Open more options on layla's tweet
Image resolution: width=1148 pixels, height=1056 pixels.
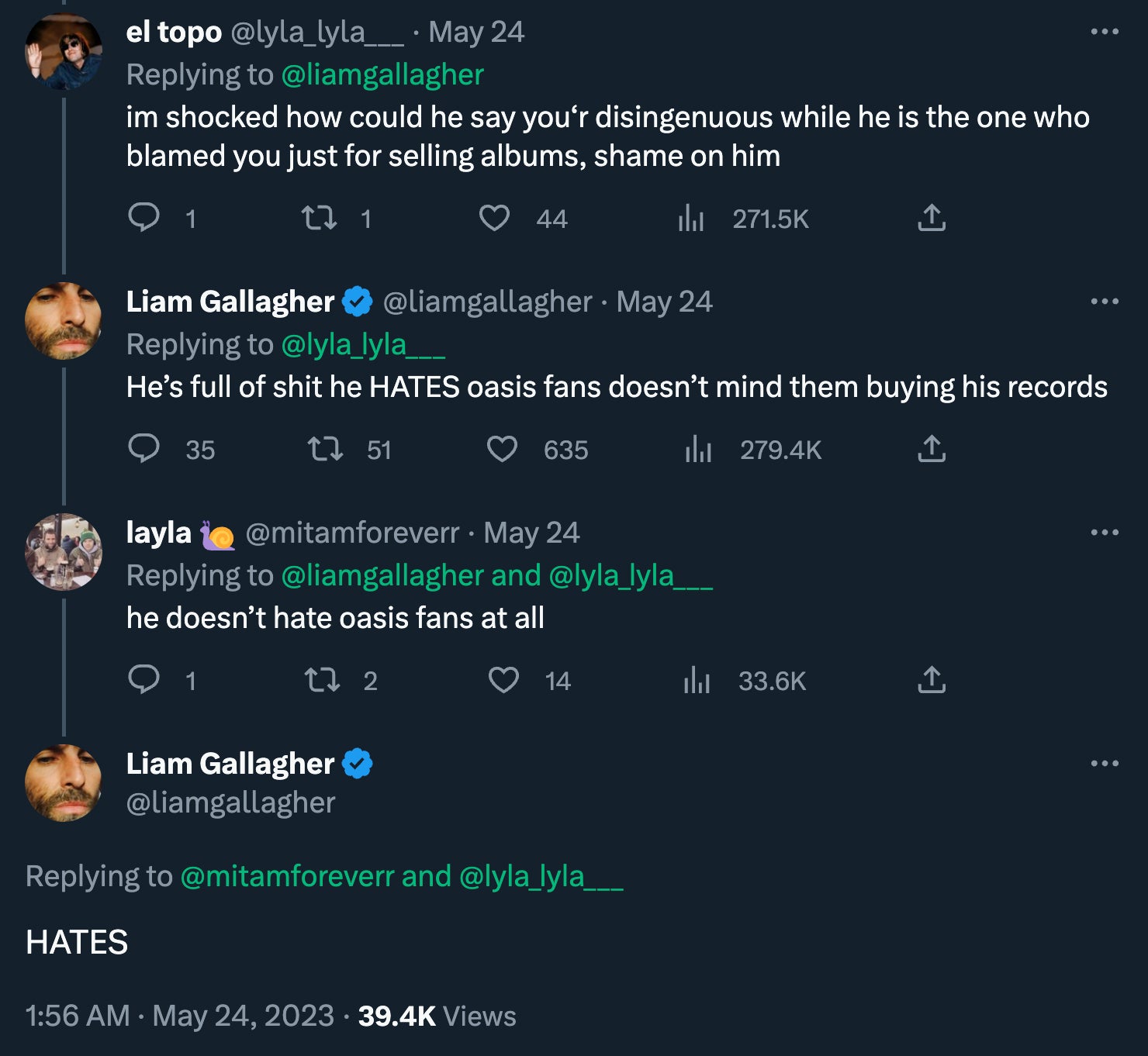[1104, 533]
